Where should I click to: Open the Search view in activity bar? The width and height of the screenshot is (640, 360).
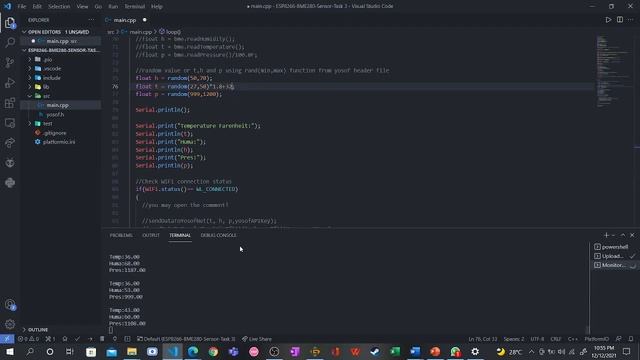(x=10, y=42)
